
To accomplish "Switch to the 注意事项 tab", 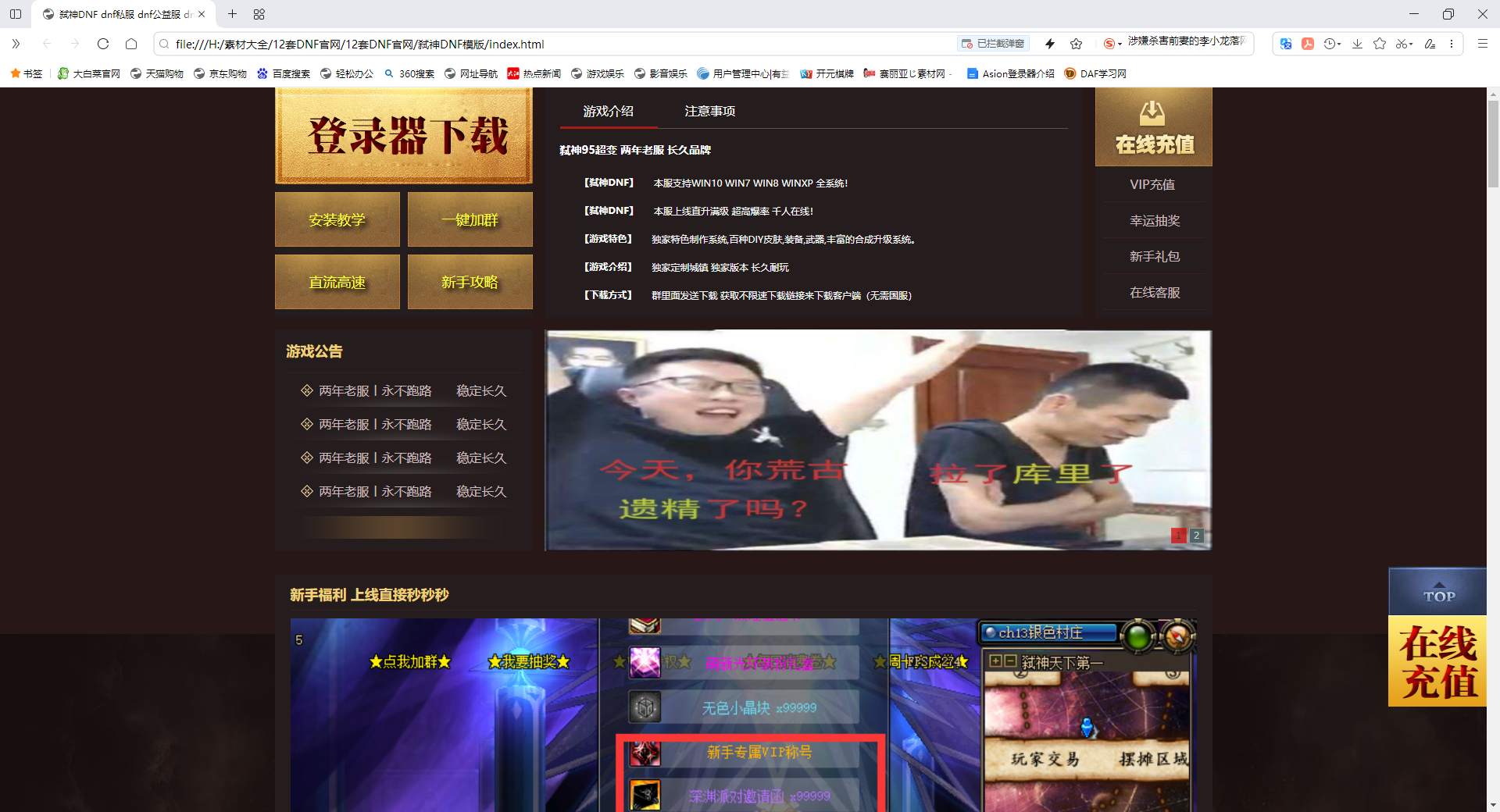I will [709, 112].
